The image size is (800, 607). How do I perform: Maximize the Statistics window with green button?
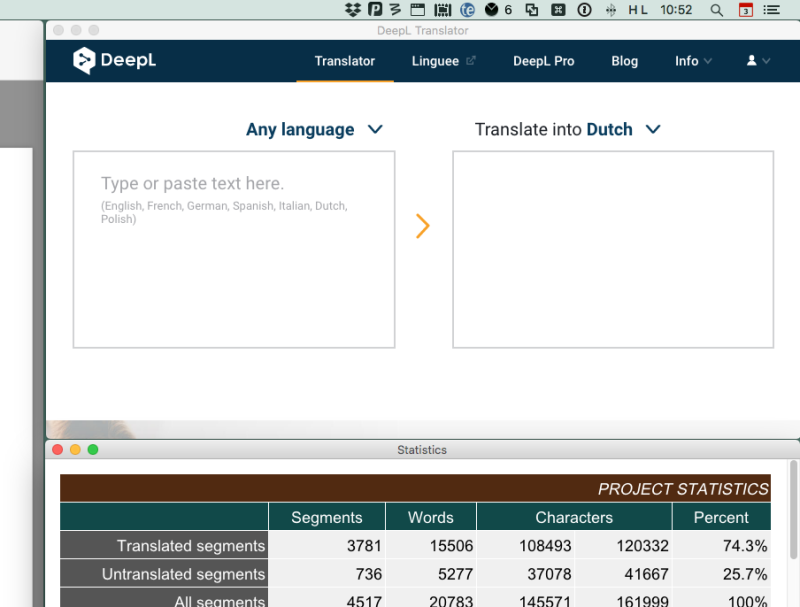coord(93,449)
